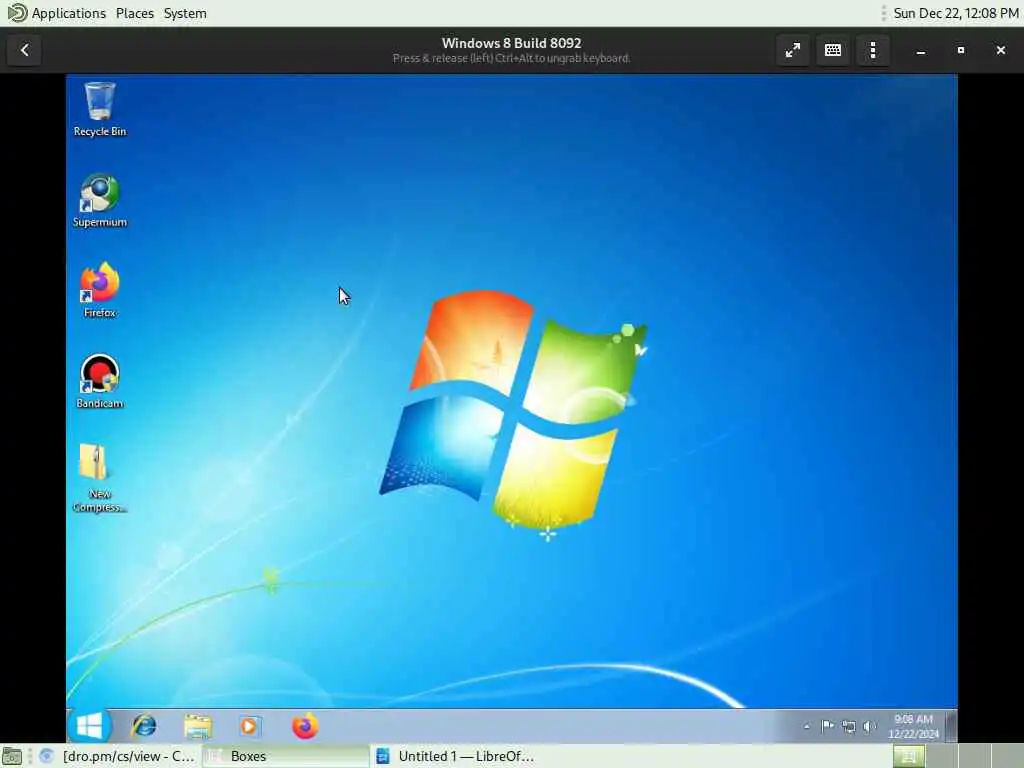1024x768 pixels.
Task: Open the Applications menu
Action: (57, 13)
